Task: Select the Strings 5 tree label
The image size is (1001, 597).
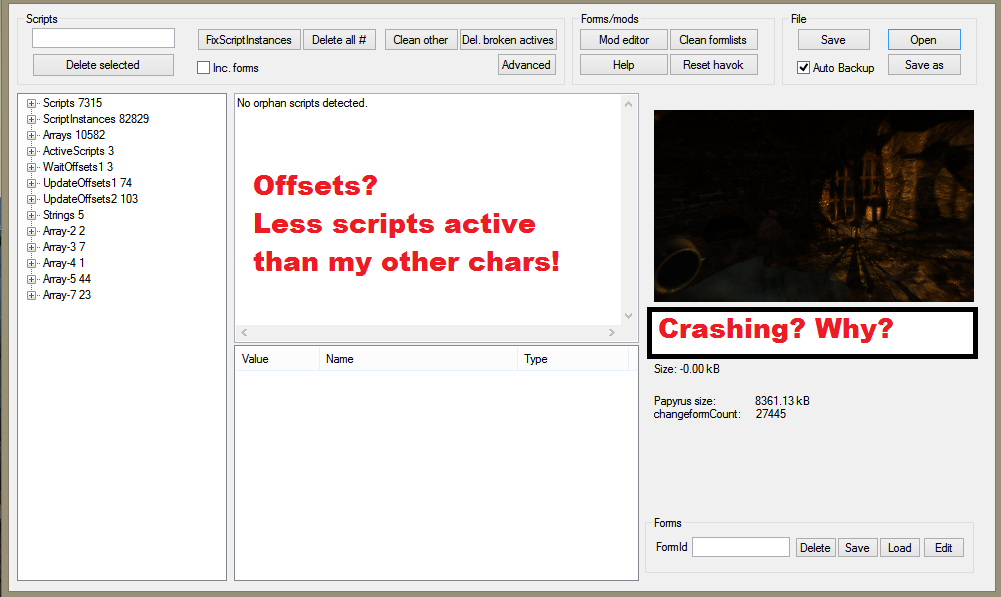Action: pos(63,215)
